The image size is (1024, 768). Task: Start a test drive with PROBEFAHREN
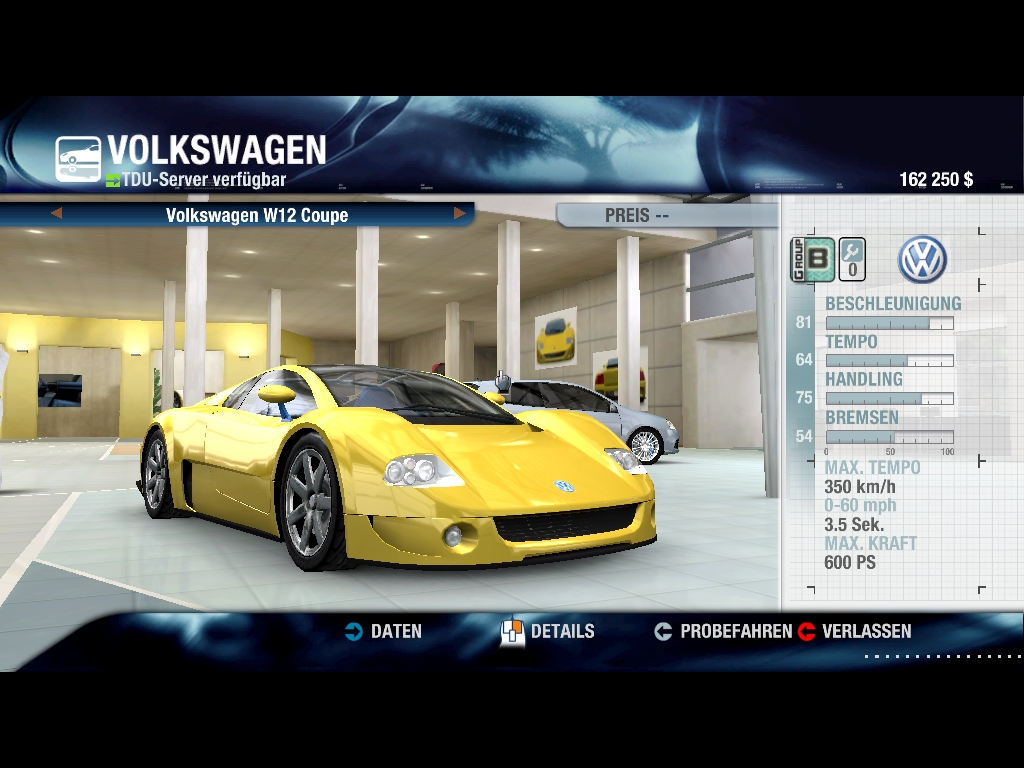(x=736, y=632)
